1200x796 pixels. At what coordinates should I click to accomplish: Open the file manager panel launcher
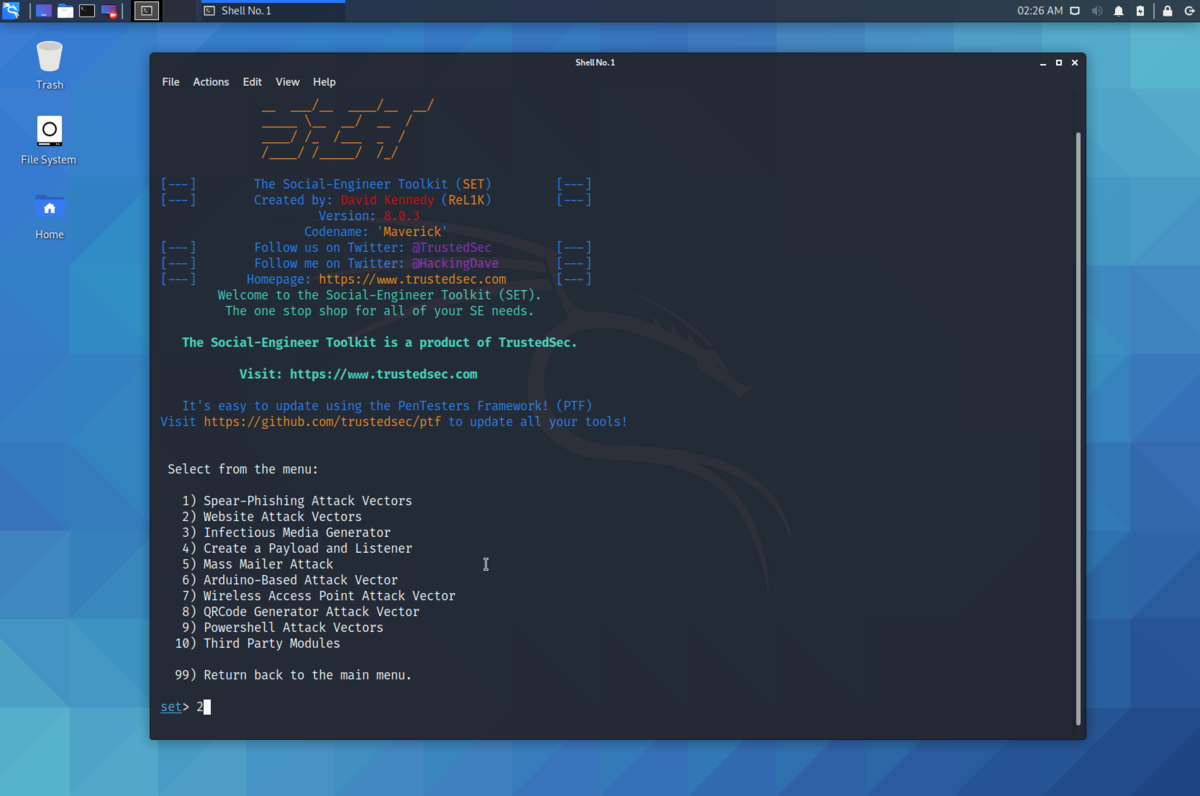coord(65,11)
